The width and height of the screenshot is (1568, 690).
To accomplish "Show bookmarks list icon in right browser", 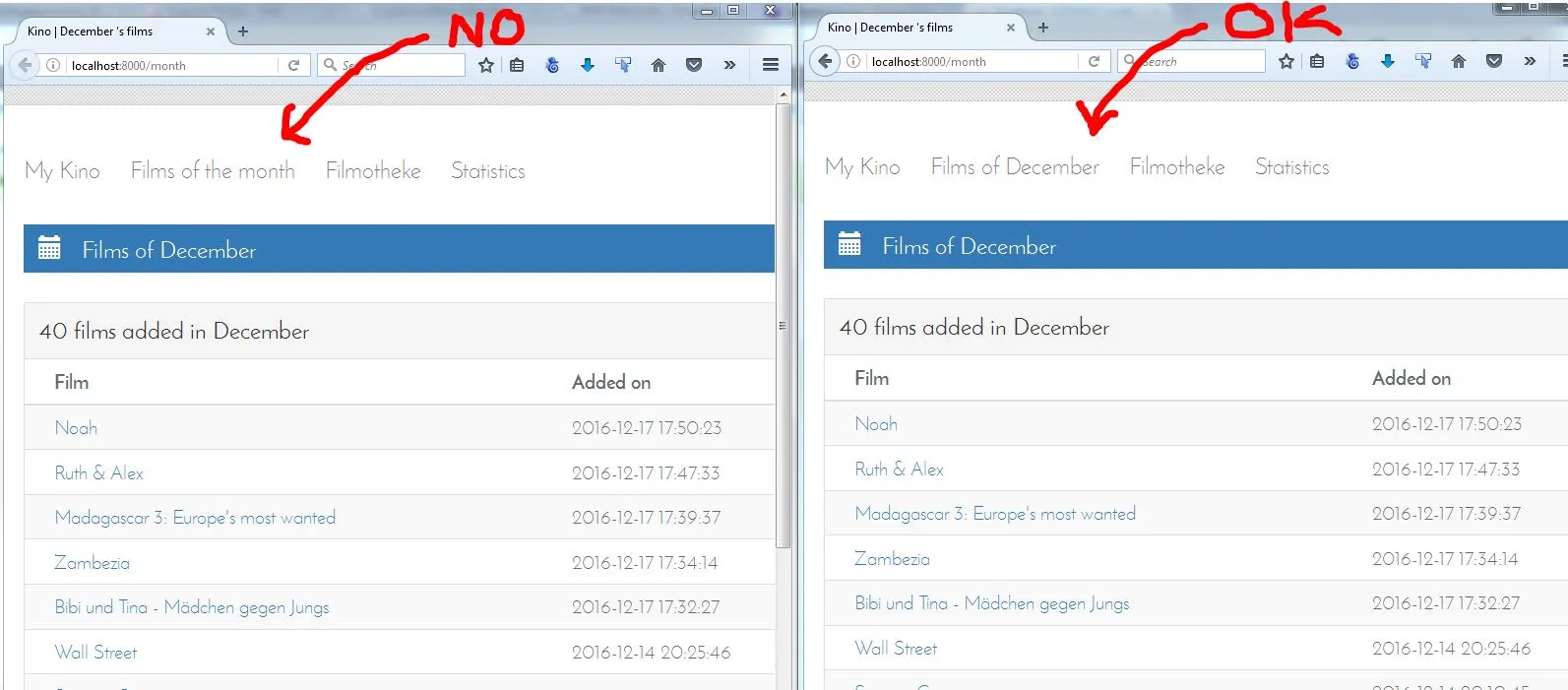I will click(x=1317, y=61).
